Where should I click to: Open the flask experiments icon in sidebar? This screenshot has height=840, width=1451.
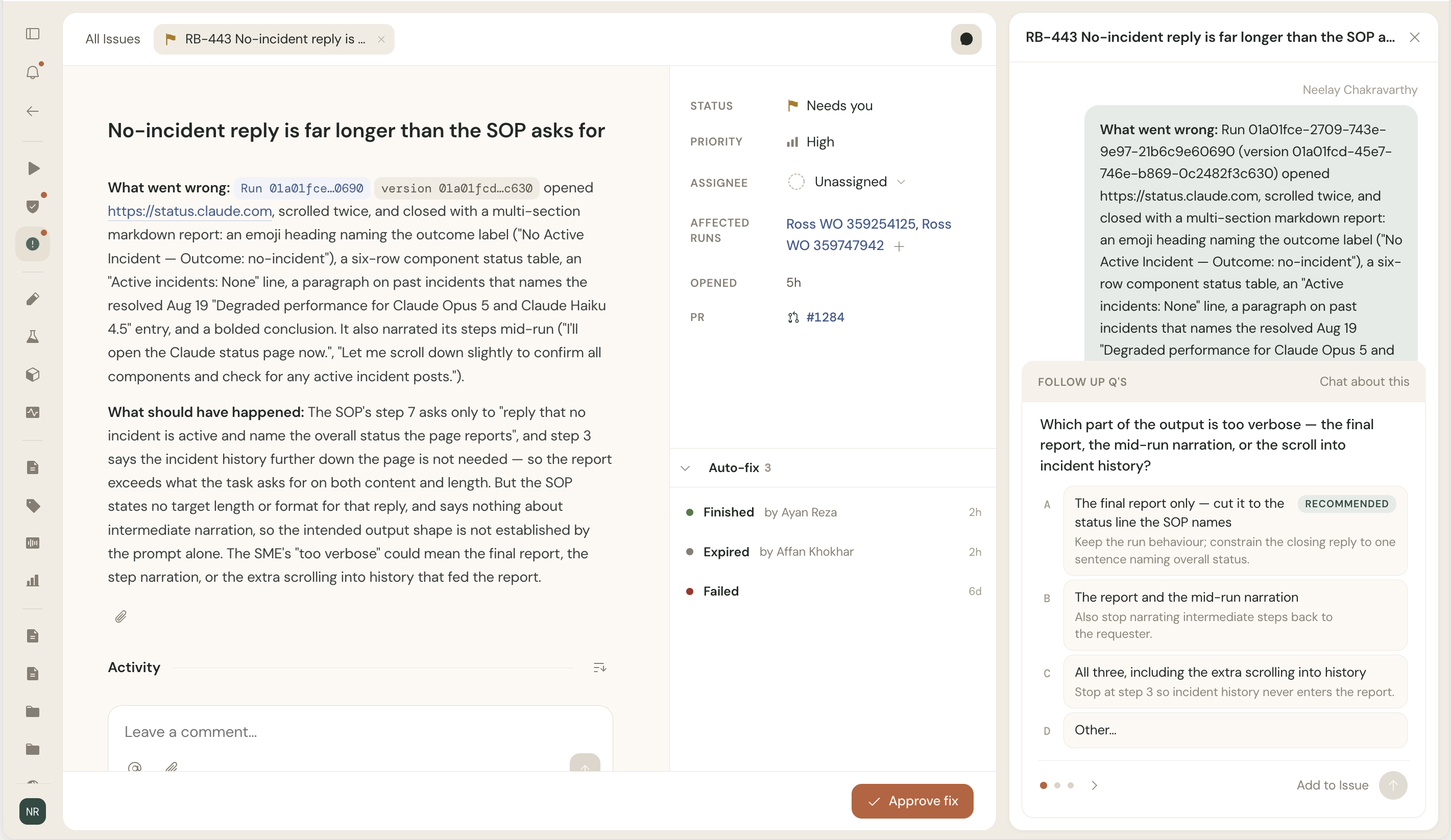(x=33, y=337)
